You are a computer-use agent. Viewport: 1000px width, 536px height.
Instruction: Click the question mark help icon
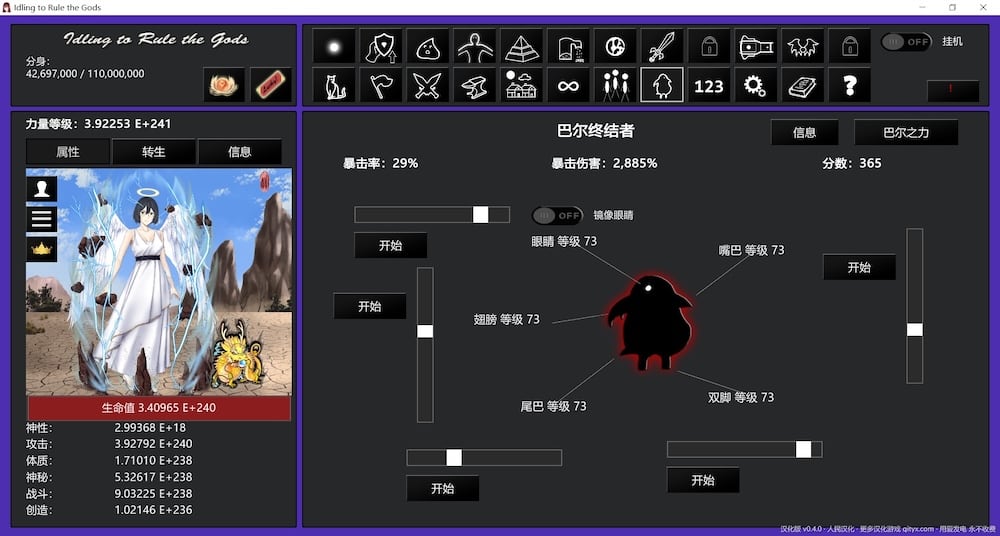point(849,85)
